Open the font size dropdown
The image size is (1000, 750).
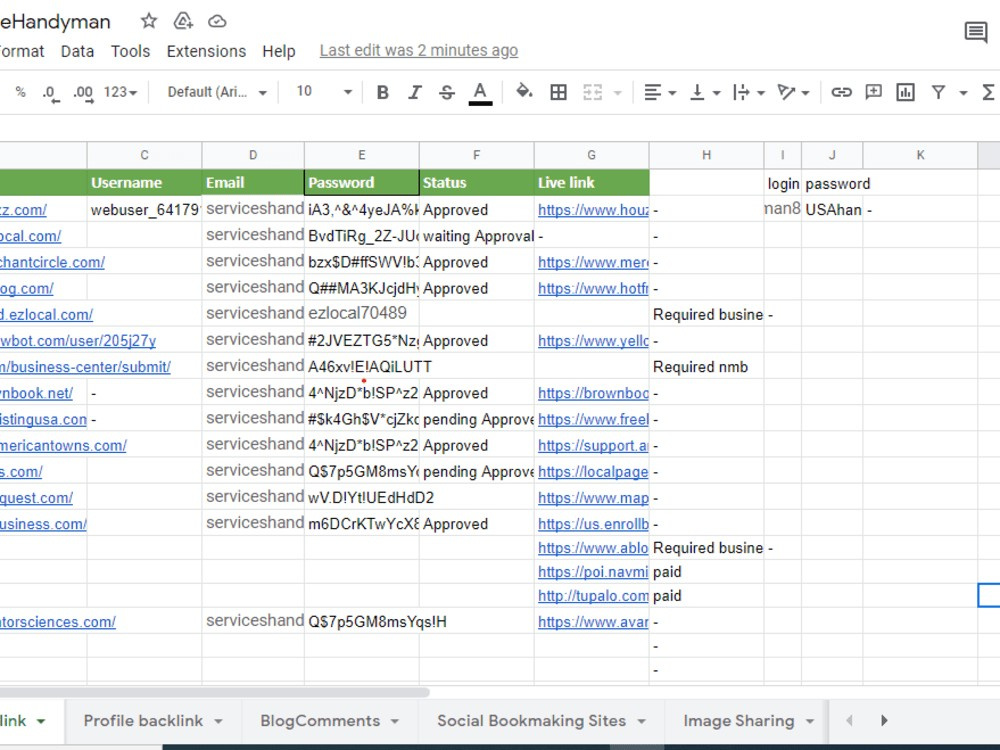coord(324,92)
